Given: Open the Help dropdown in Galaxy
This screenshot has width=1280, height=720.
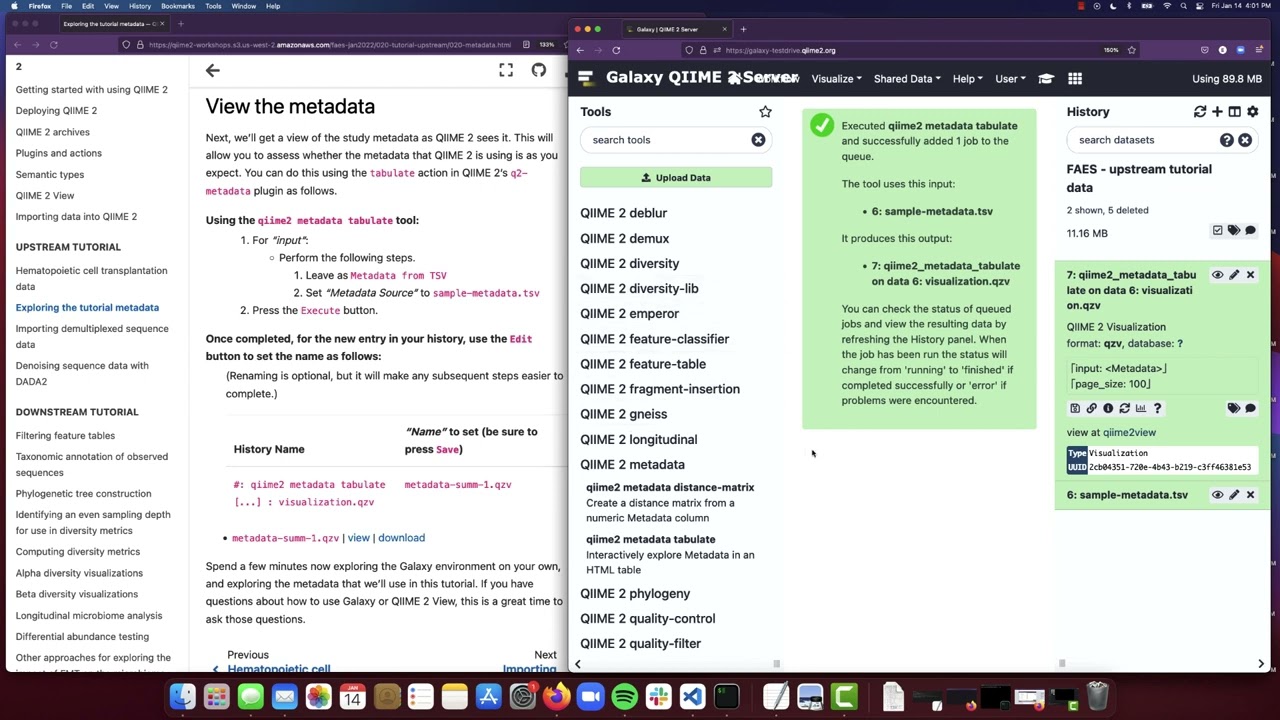Looking at the screenshot, I should click(x=967, y=79).
